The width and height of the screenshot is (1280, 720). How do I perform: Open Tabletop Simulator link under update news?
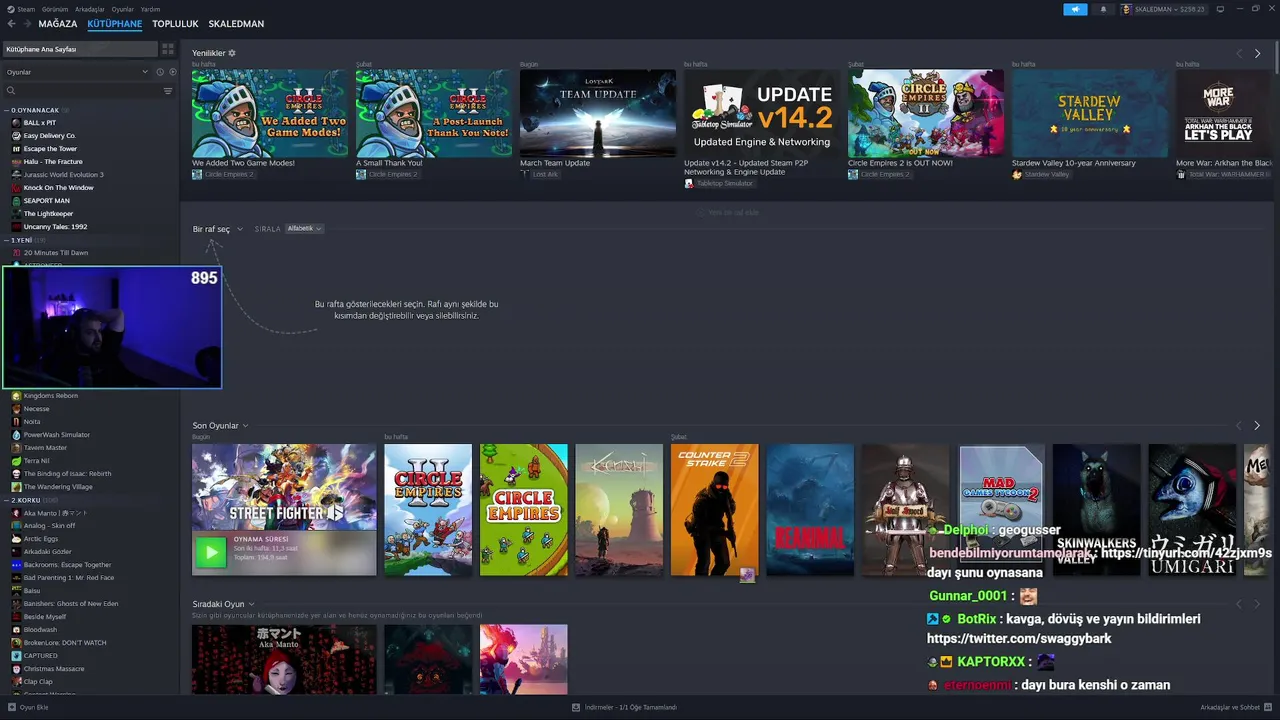pyautogui.click(x=725, y=184)
